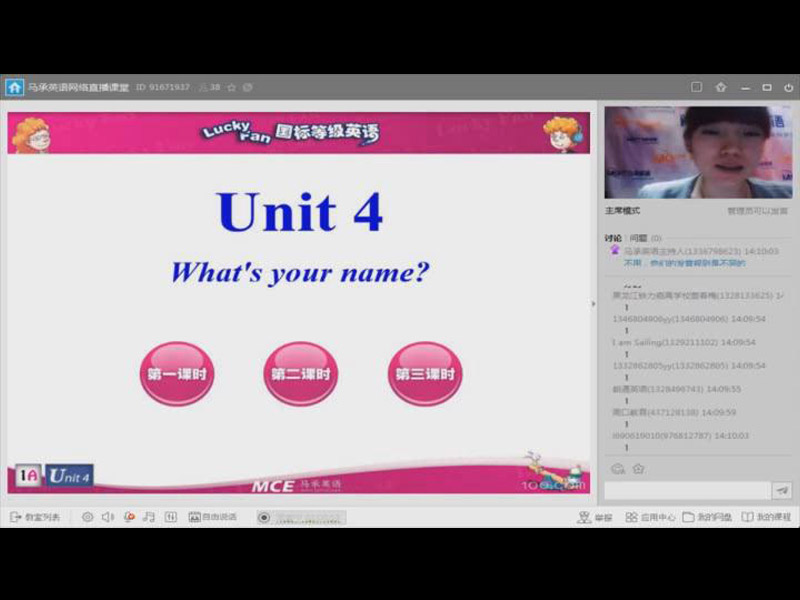
Task: Open the settings gear in bottom toolbar
Action: (x=88, y=517)
